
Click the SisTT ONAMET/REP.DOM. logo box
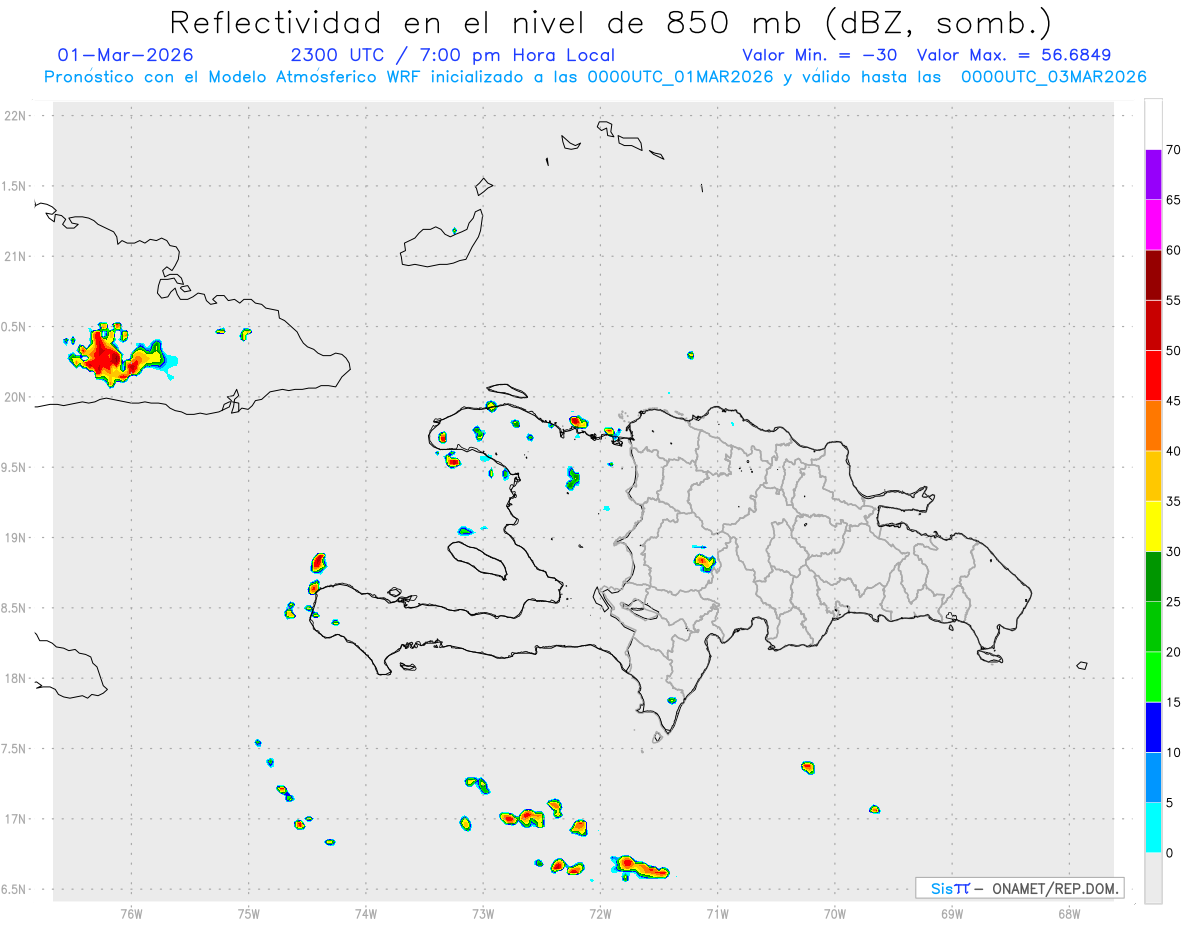click(x=1019, y=888)
